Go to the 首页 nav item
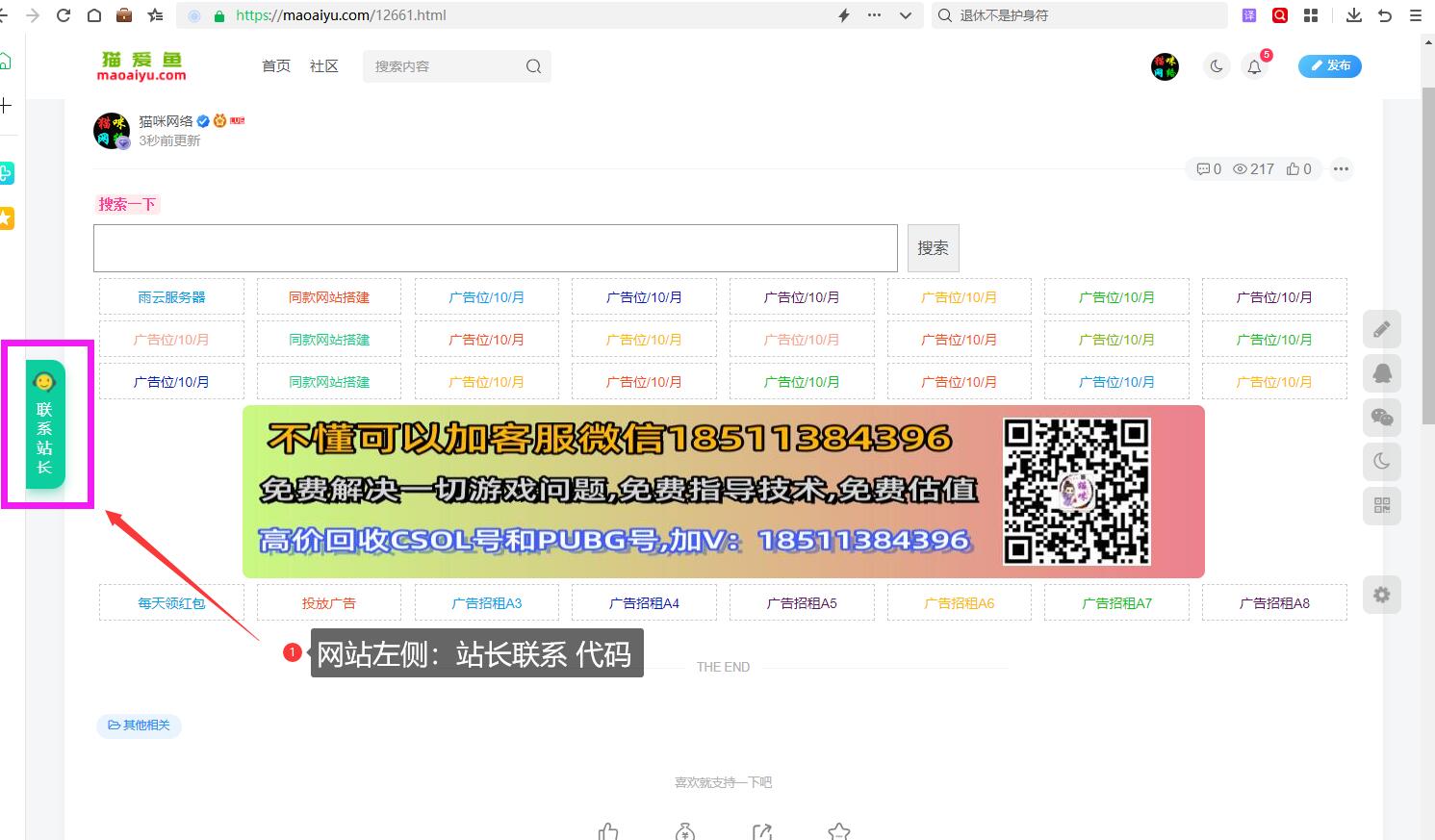This screenshot has width=1435, height=840. coord(276,65)
